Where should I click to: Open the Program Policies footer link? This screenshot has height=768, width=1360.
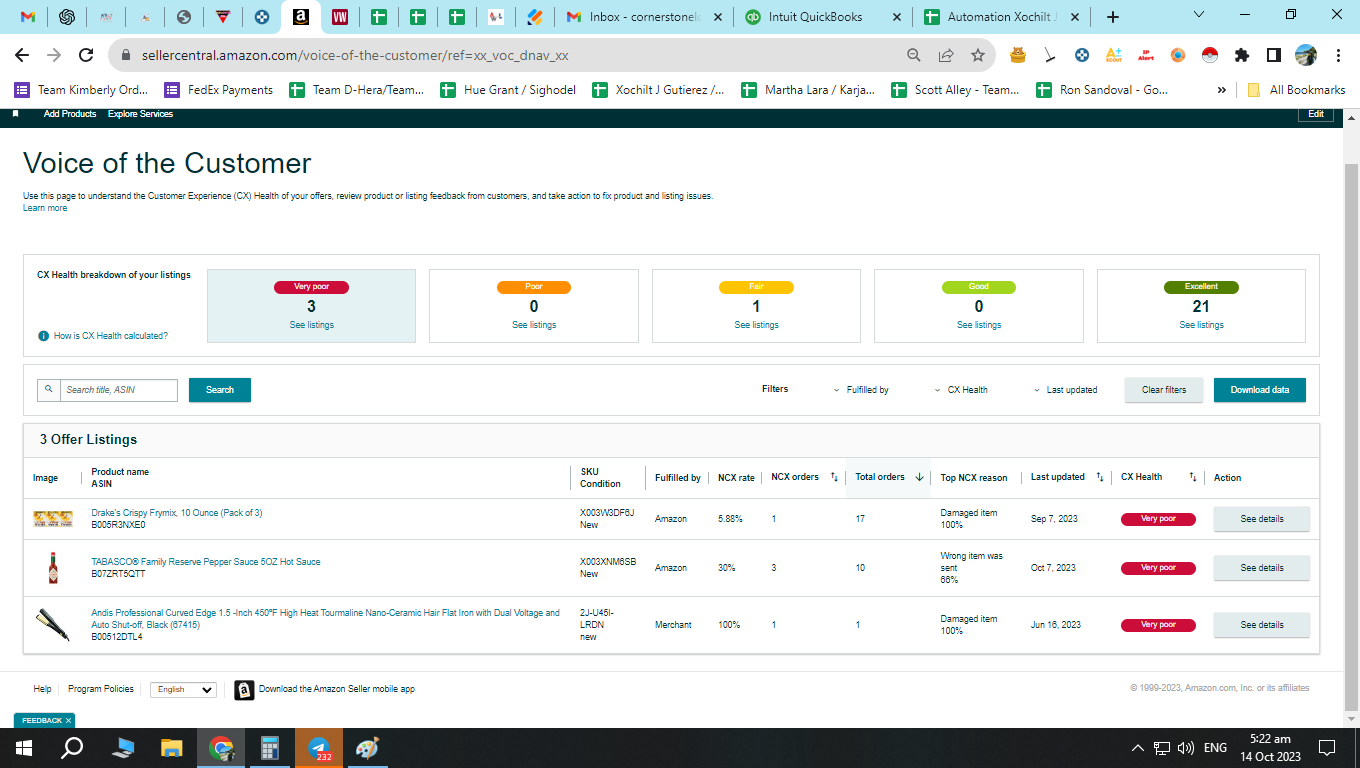point(101,689)
